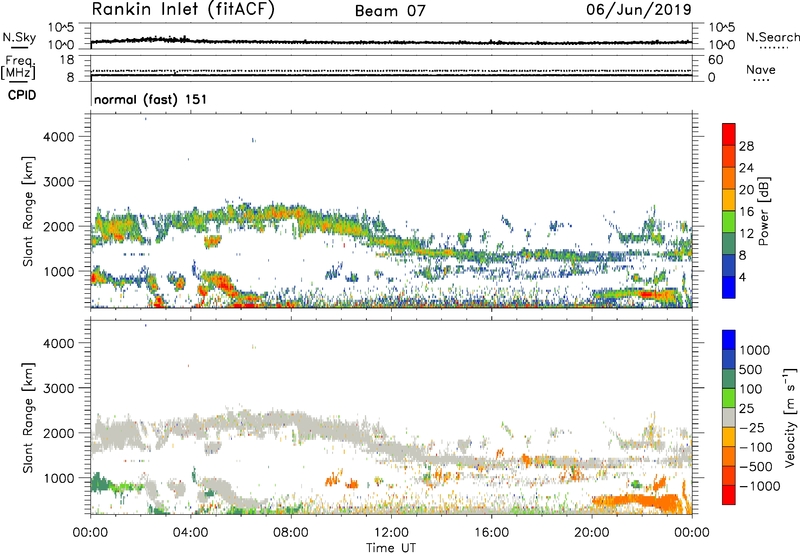Click the "N.Sky" legend label

tap(19, 37)
